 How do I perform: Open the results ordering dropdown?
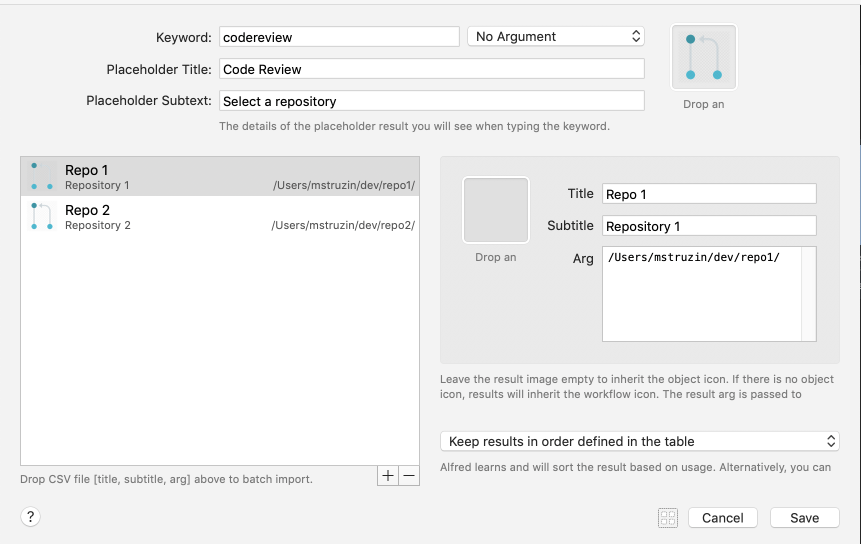[x=640, y=441]
